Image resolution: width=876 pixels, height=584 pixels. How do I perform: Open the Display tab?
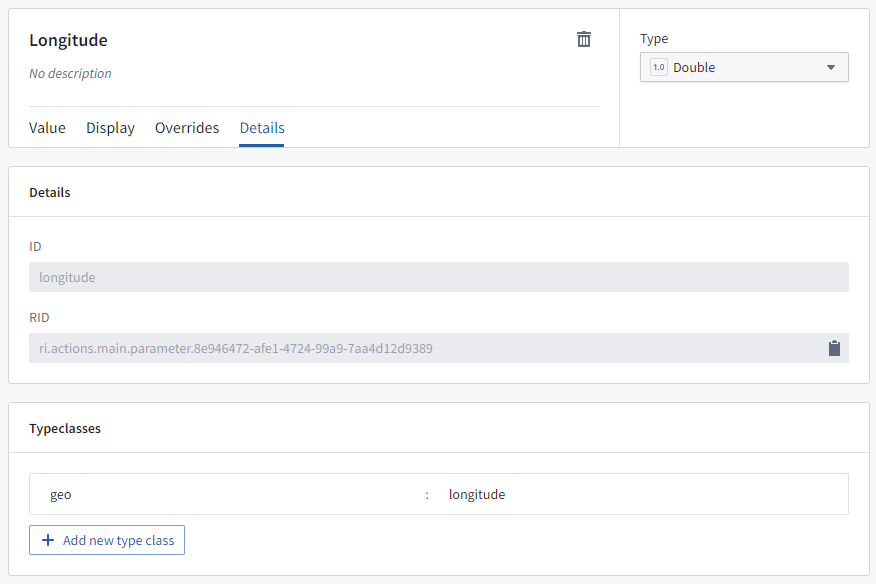coord(110,128)
